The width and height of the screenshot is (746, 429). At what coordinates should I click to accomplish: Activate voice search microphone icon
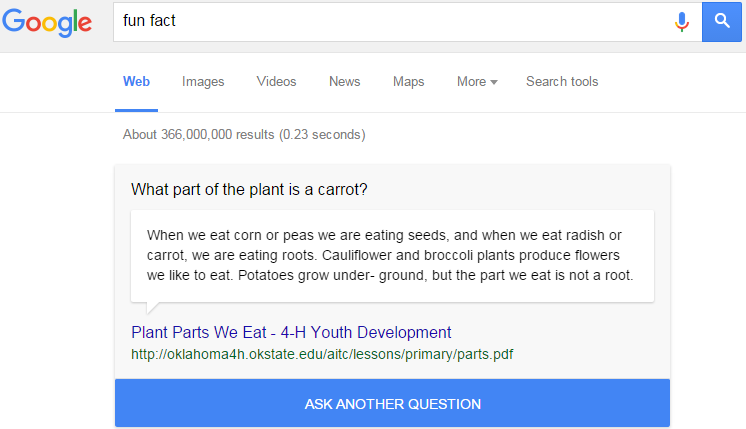pyautogui.click(x=681, y=22)
